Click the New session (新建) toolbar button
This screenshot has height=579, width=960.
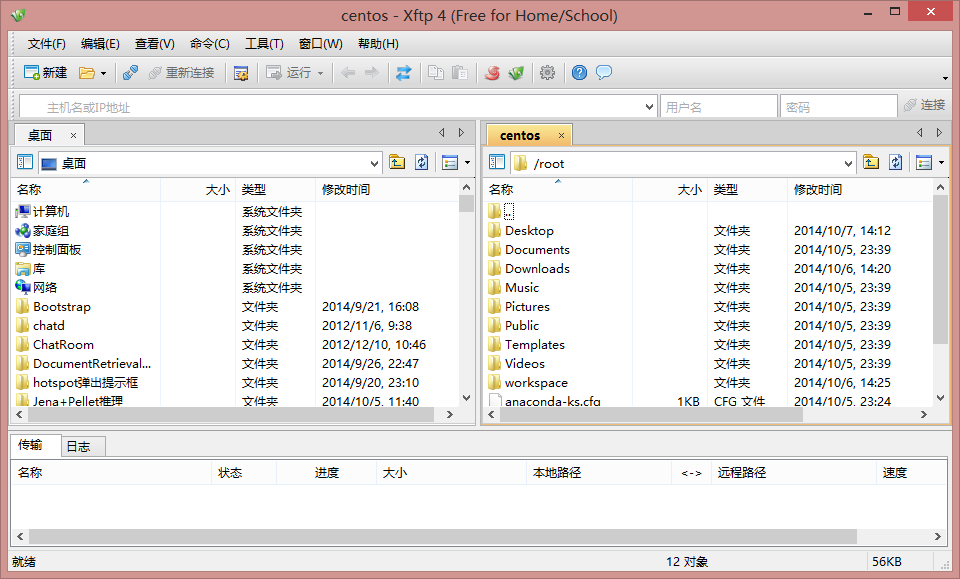pyautogui.click(x=45, y=73)
